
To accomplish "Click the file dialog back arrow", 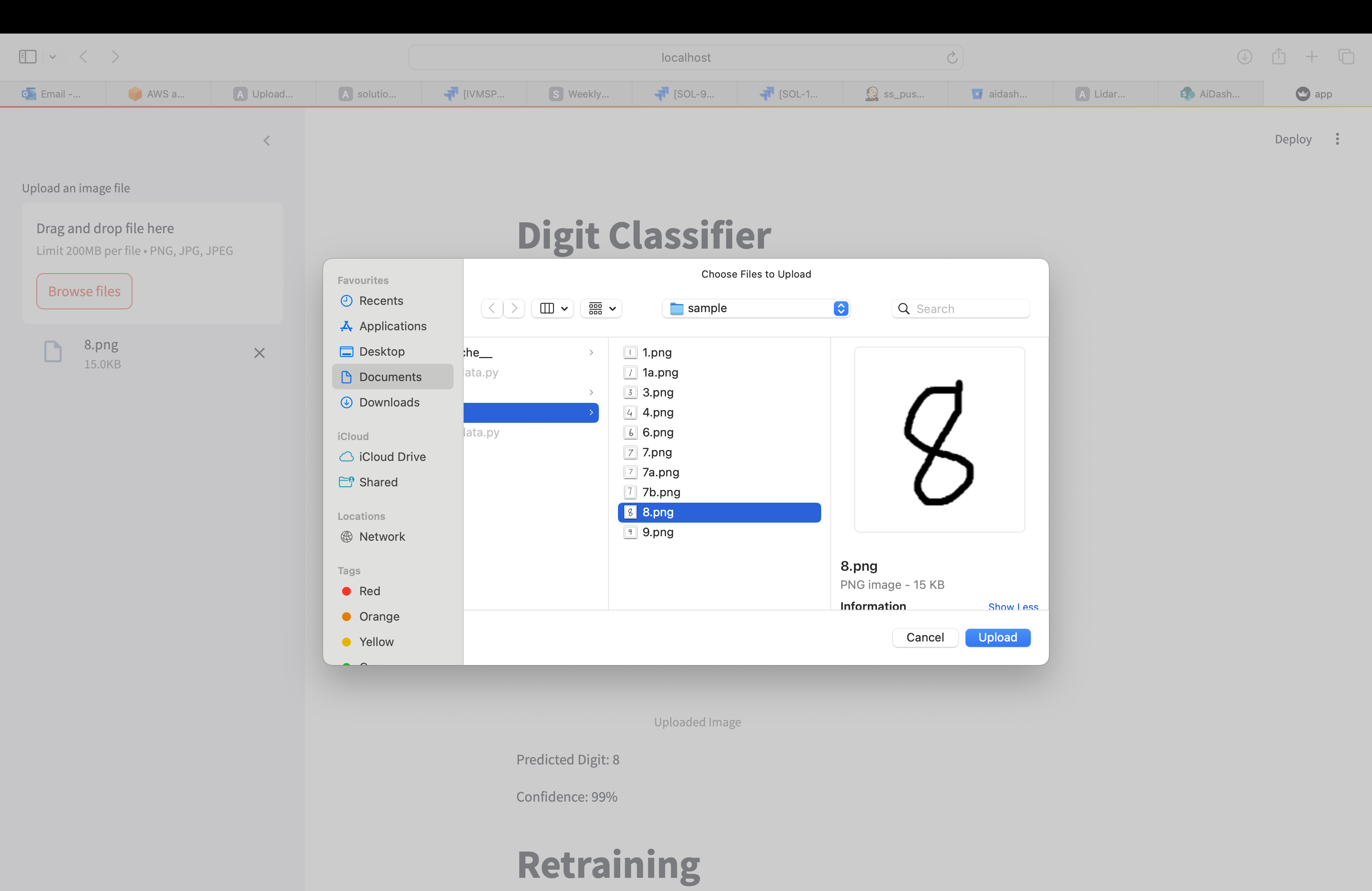I will [492, 308].
